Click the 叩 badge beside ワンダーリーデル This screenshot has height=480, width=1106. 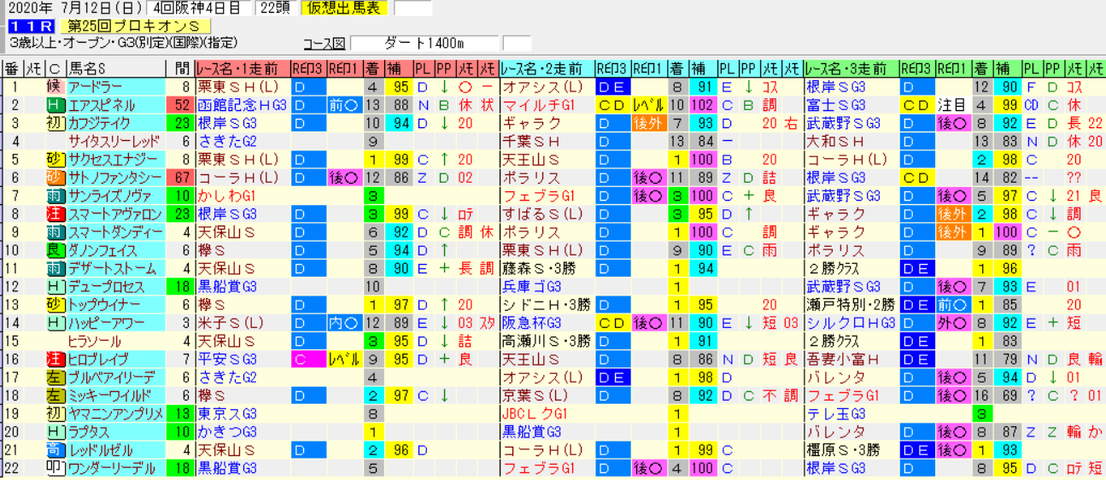(x=54, y=468)
